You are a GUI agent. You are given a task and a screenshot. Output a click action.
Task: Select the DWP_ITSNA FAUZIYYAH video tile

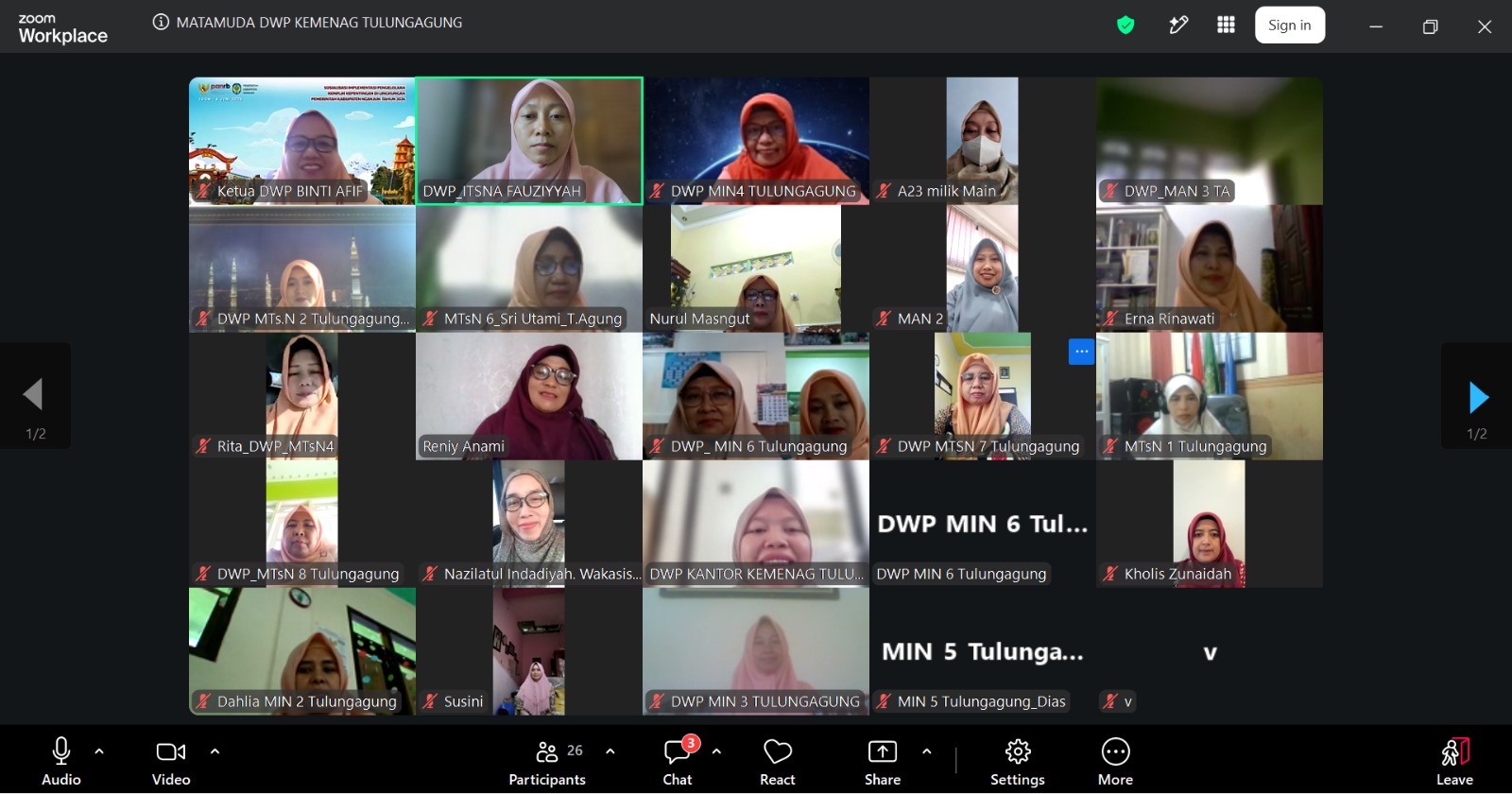click(529, 141)
